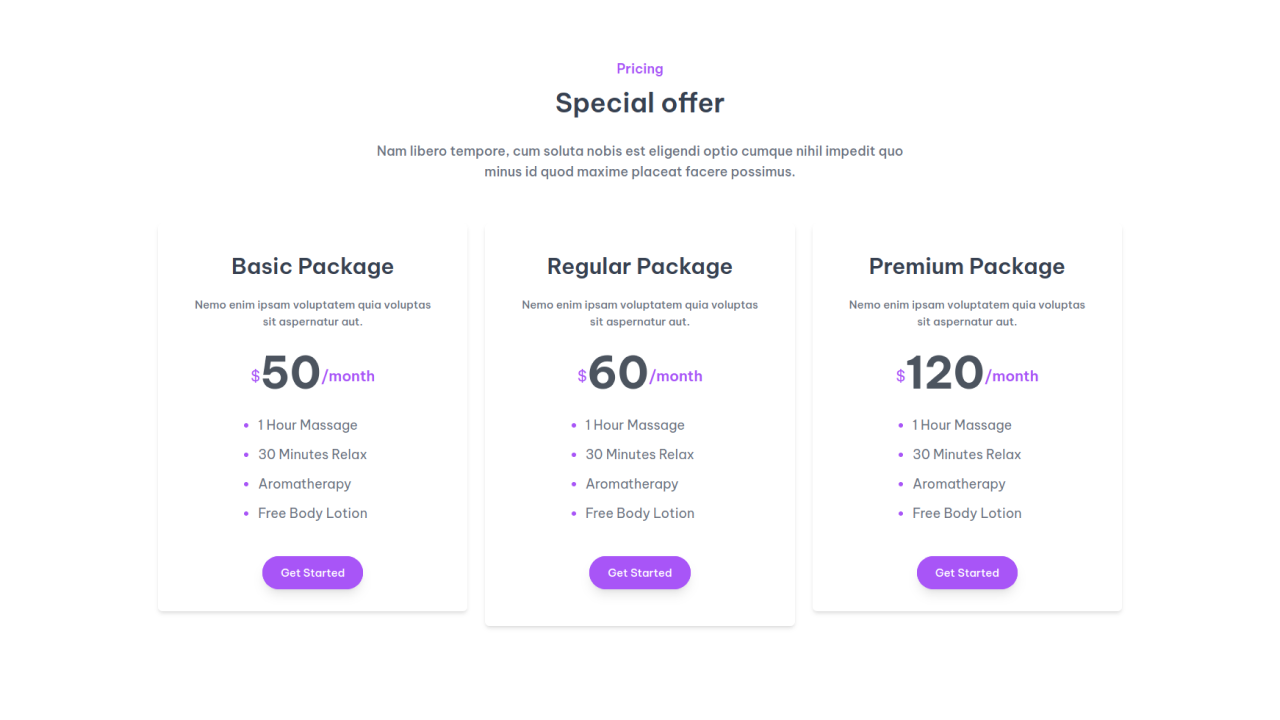
Task: Click 1 Hour Massage in Premium Package
Action: coord(962,424)
